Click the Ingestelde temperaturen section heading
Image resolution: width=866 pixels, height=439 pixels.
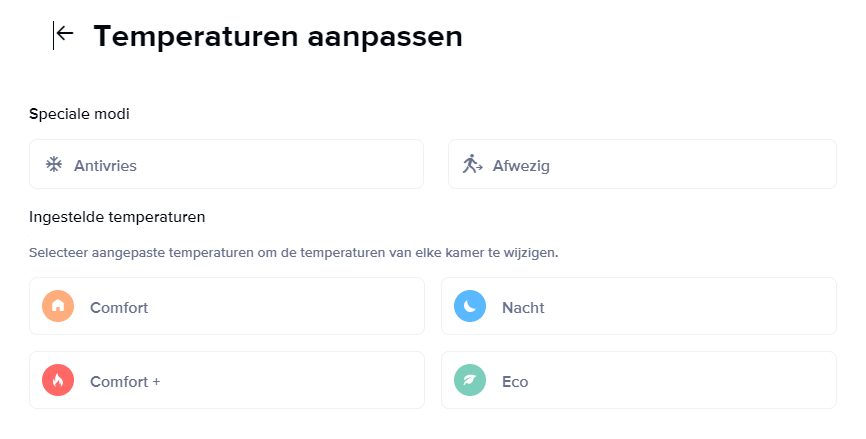point(118,216)
